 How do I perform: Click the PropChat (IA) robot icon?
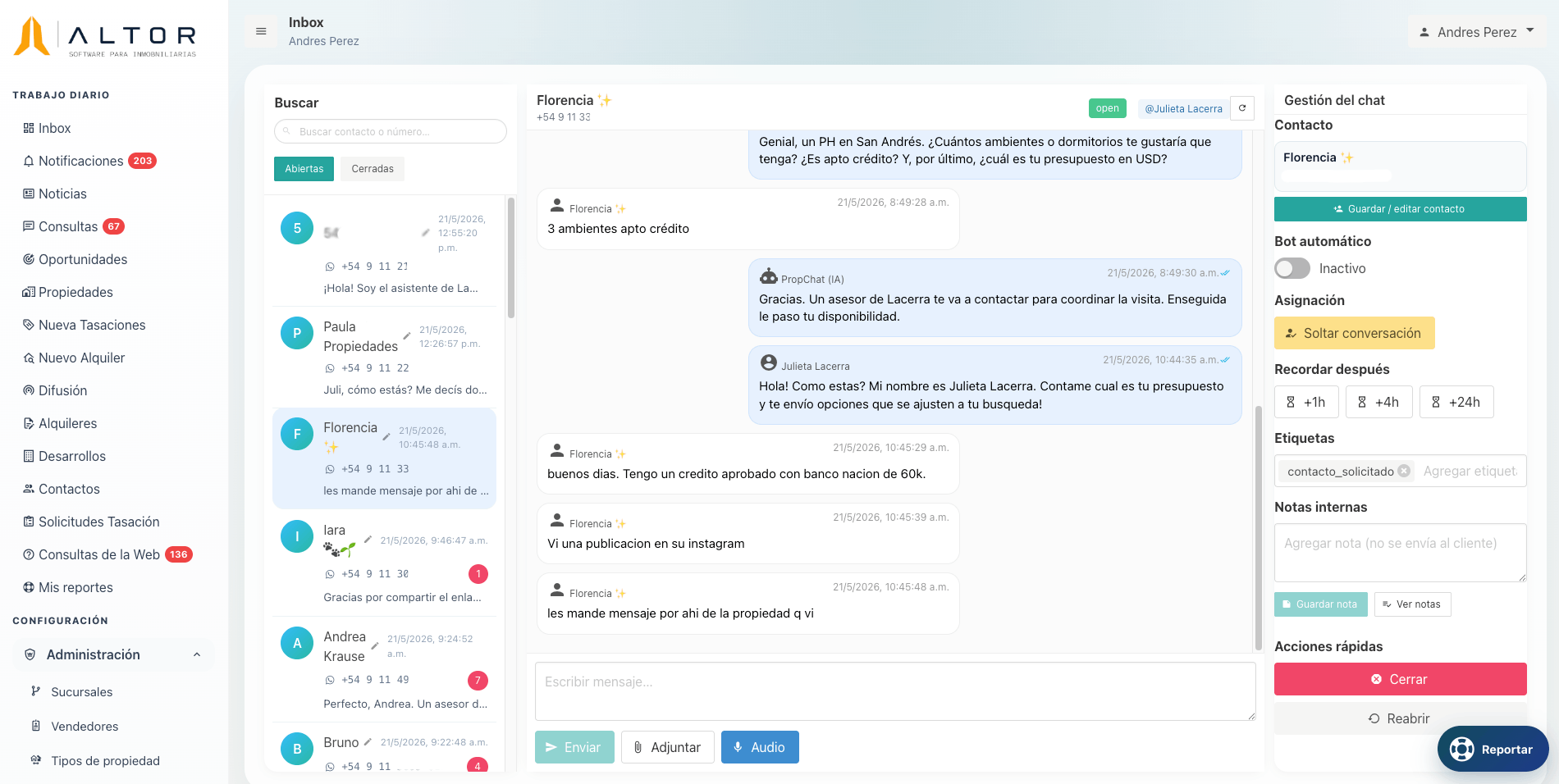[769, 276]
